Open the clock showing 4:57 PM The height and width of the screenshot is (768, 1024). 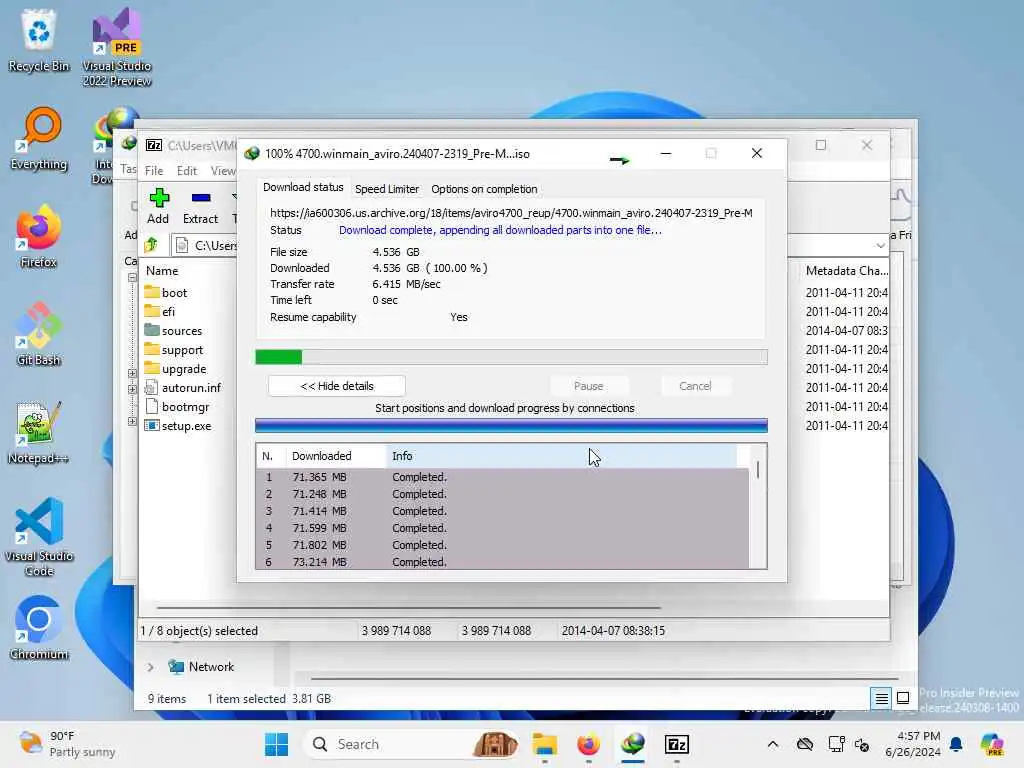pyautogui.click(x=912, y=744)
